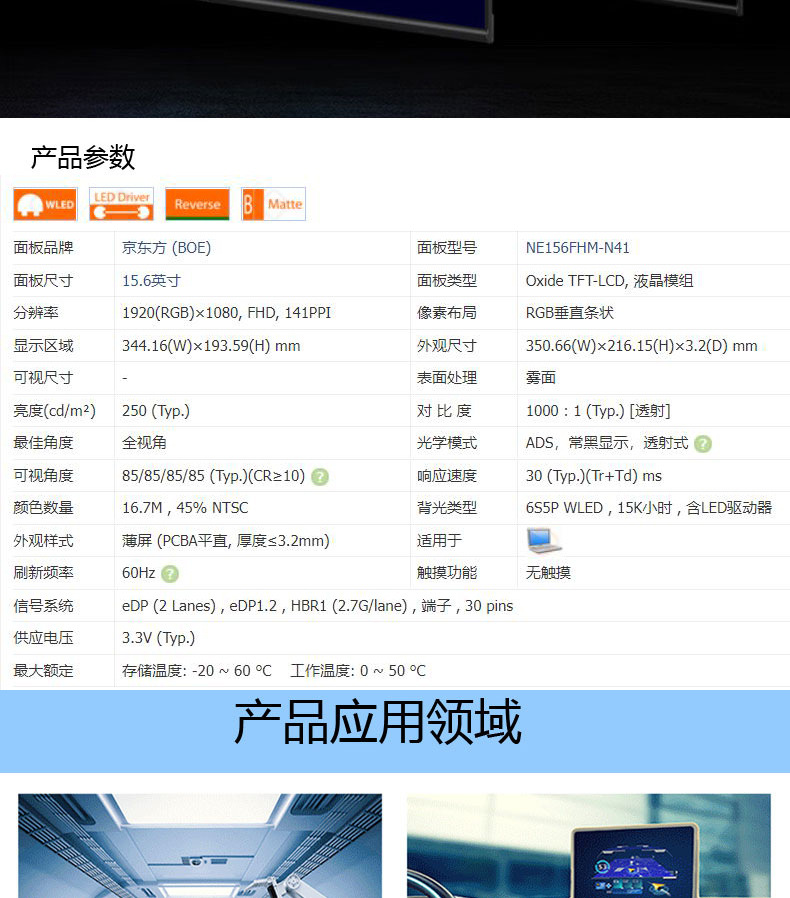Click supply voltage 3.3V (Typ.)
The width and height of the screenshot is (790, 898).
coord(158,638)
